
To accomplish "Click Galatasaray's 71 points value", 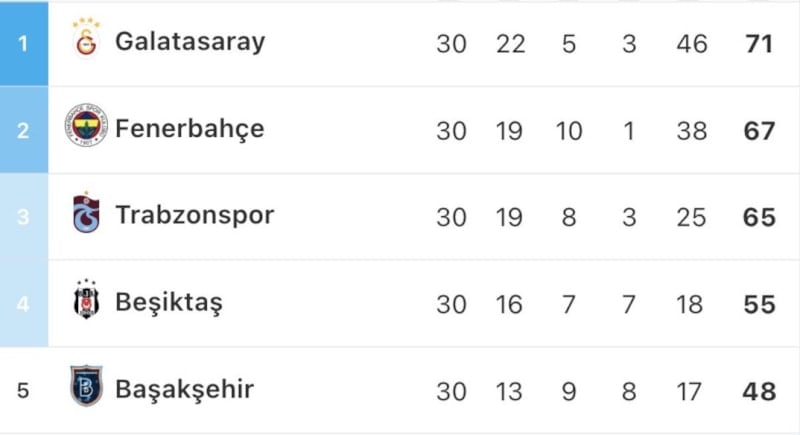I will [760, 43].
